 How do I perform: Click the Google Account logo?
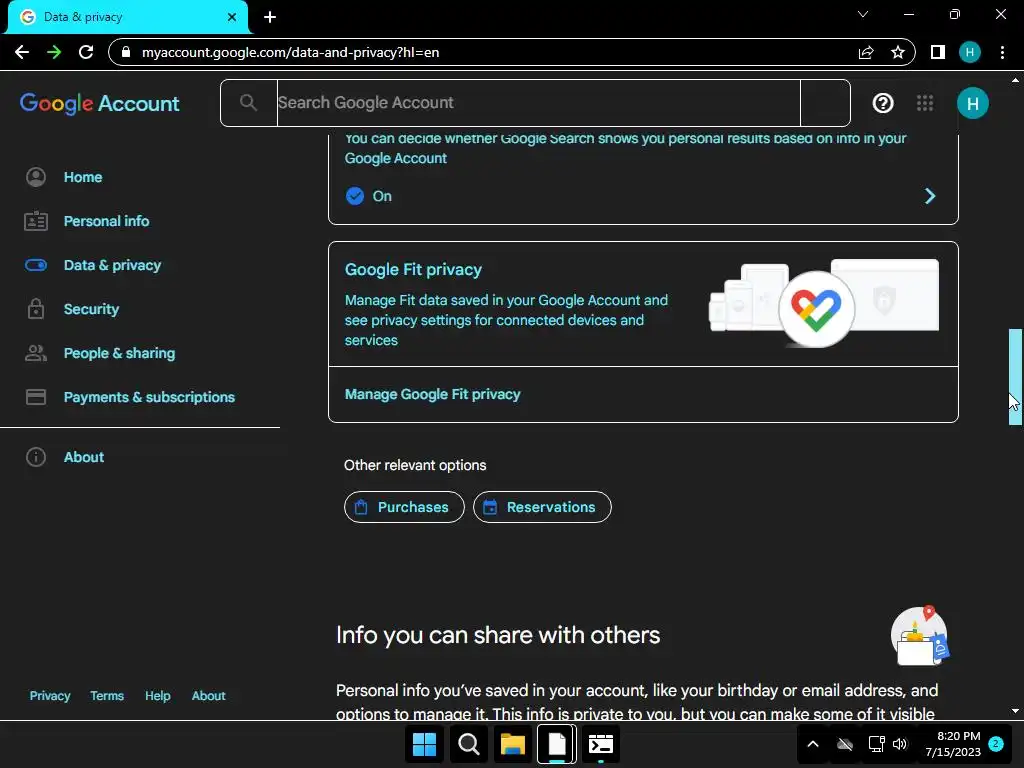[99, 103]
